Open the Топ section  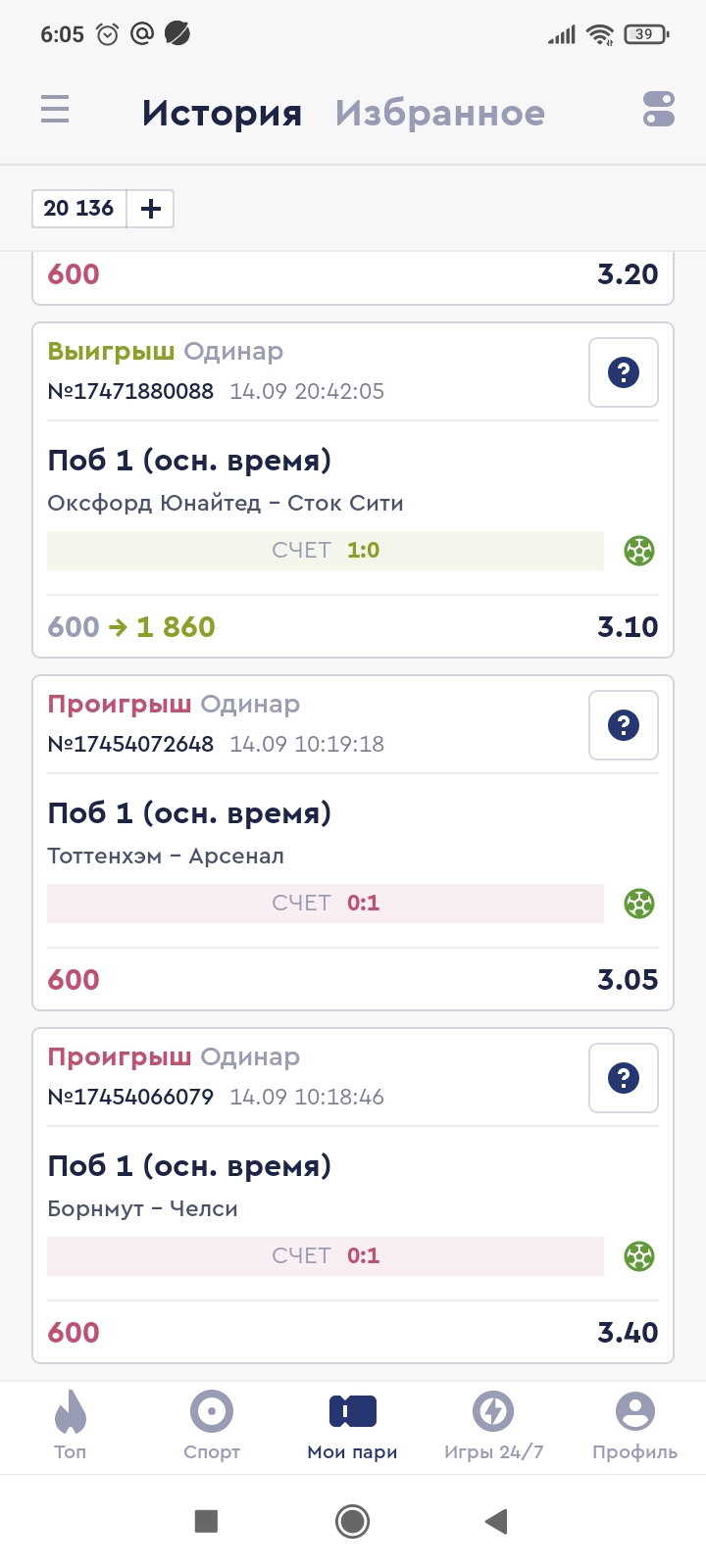coord(71,1426)
